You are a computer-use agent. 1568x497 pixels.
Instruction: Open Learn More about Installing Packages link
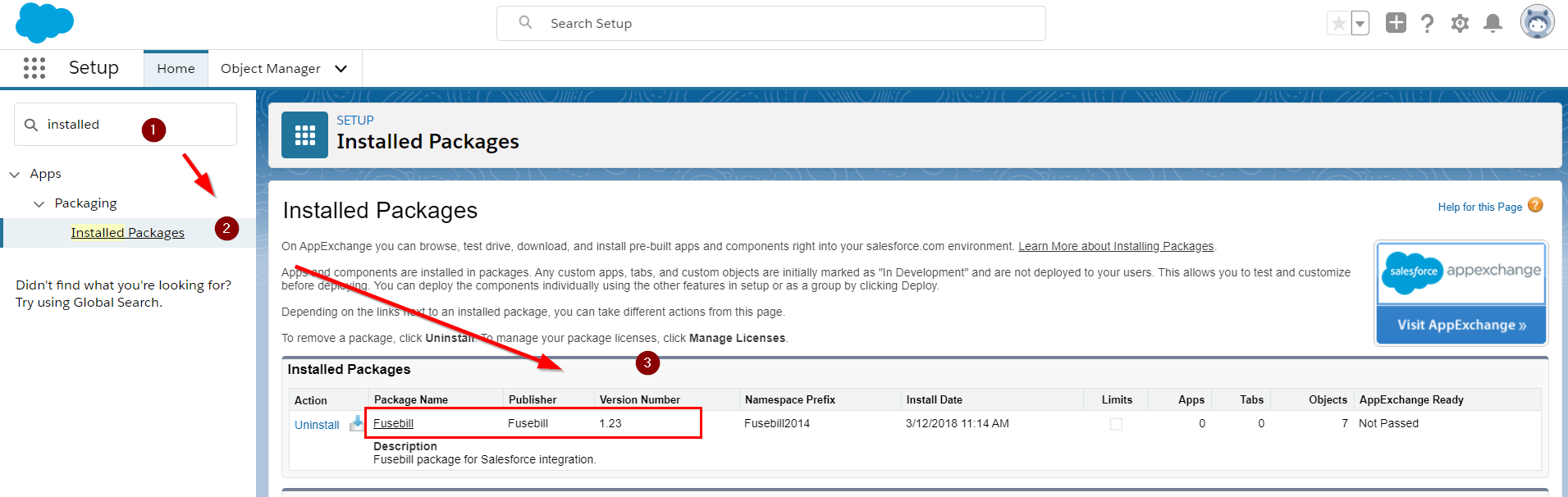[1116, 246]
